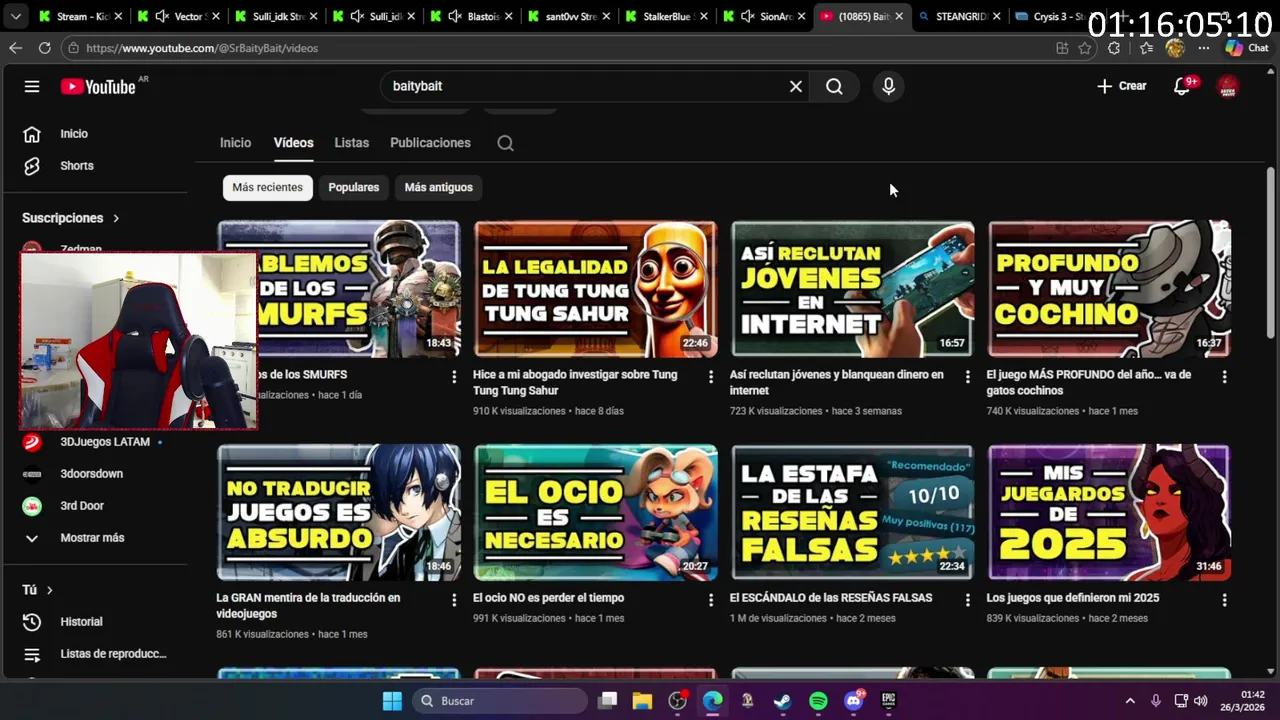The image size is (1280, 720).
Task: Run search with the magnifier button
Action: tap(834, 87)
